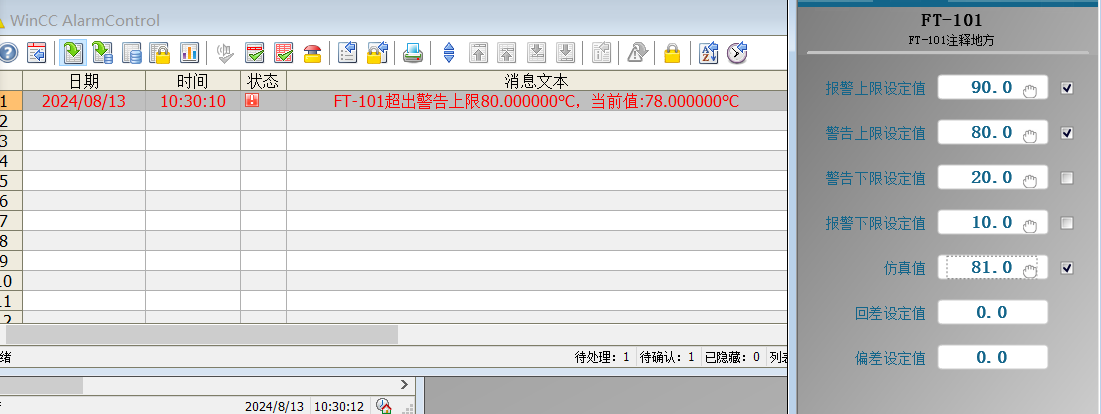Click the 消息文本 column header
The width and height of the screenshot is (1101, 414).
[536, 80]
